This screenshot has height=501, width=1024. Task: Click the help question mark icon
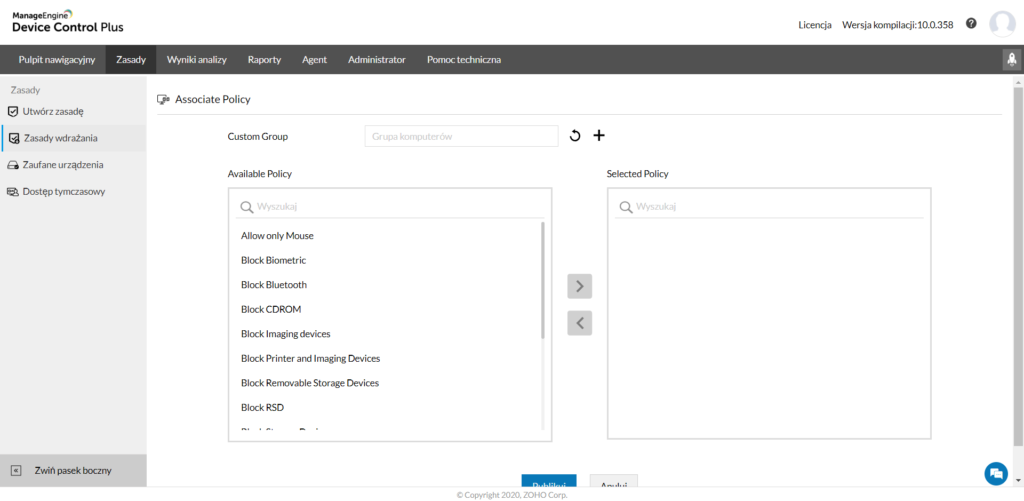pos(971,23)
